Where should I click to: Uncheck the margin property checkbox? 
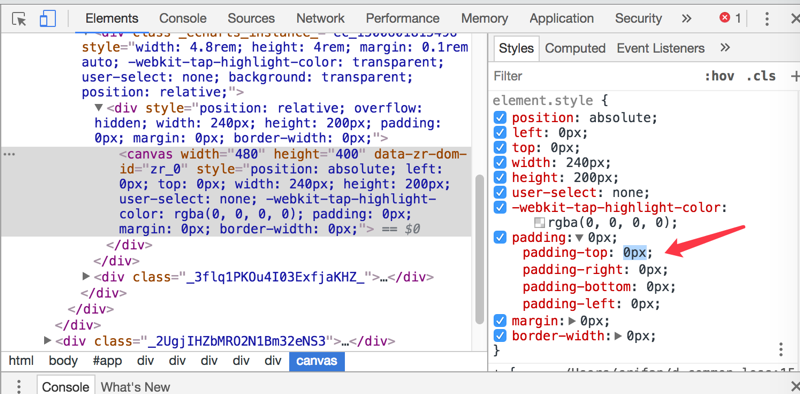[x=500, y=321]
